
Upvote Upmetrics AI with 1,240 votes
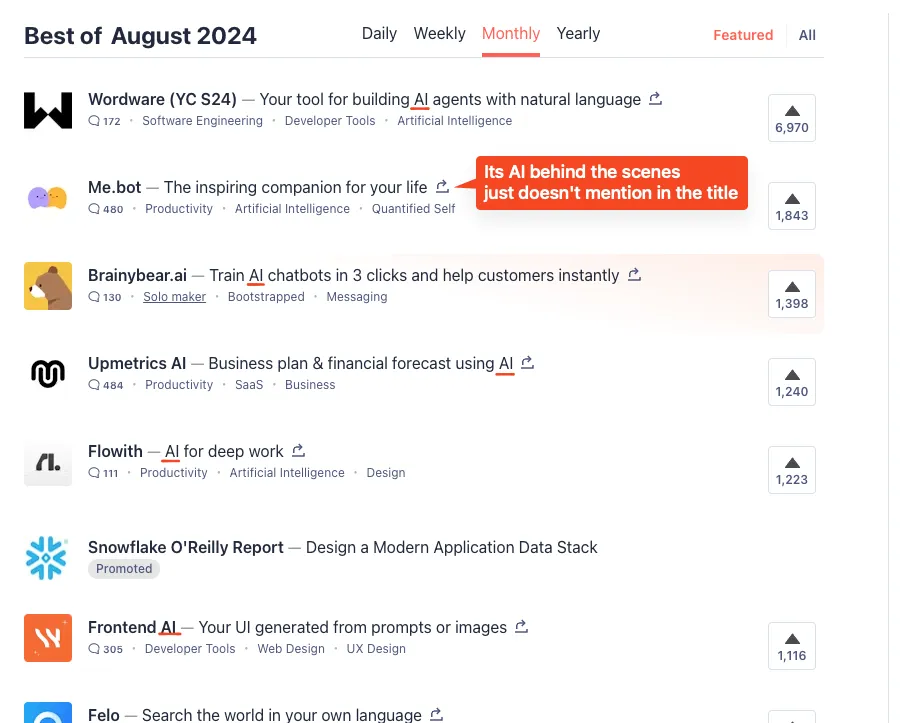point(792,382)
